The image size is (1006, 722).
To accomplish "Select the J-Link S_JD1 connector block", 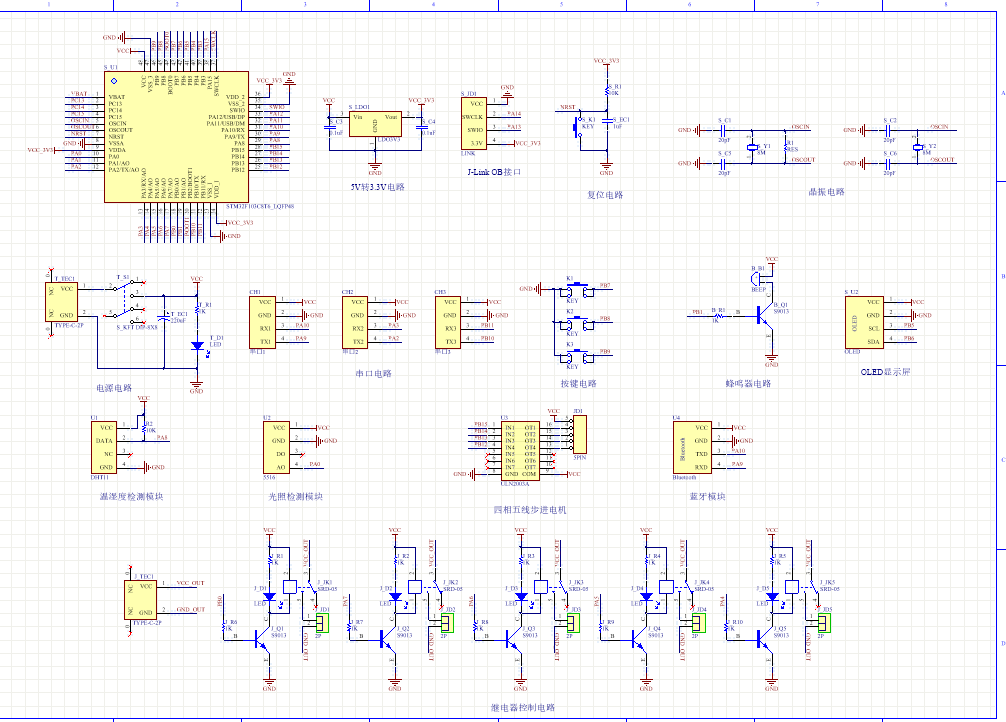I will pyautogui.click(x=475, y=123).
